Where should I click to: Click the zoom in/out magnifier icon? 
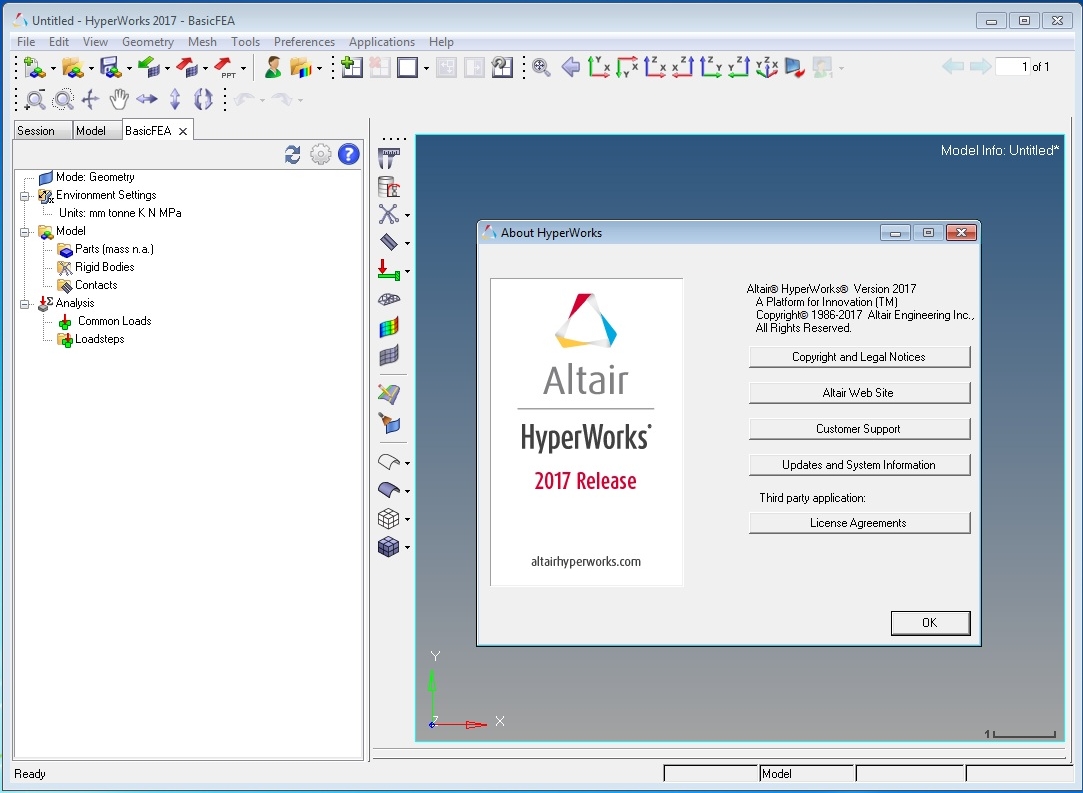[35, 99]
